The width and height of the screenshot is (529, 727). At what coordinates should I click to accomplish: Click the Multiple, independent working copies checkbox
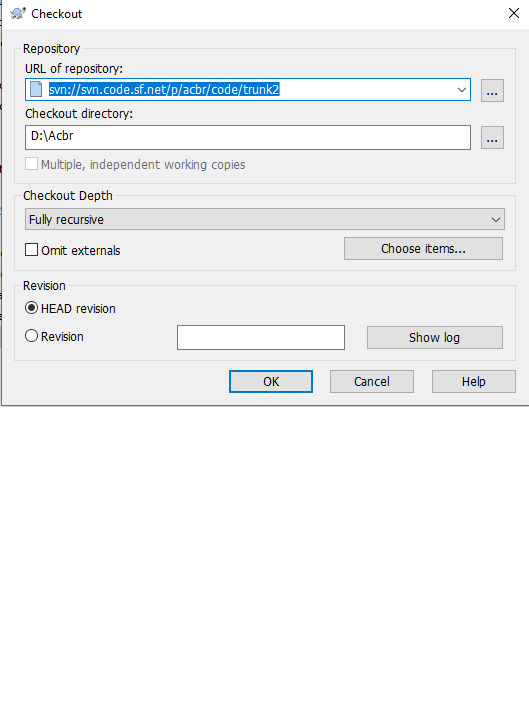(x=32, y=164)
